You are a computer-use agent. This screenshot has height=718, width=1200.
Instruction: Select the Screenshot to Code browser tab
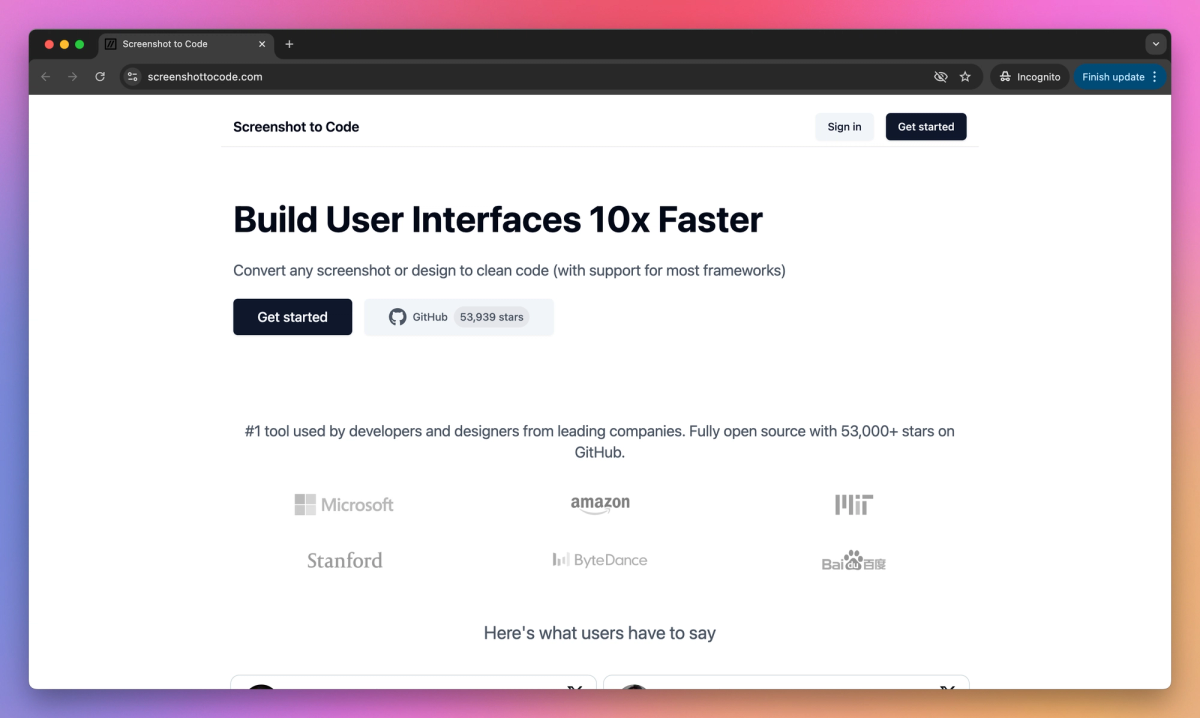coord(186,44)
